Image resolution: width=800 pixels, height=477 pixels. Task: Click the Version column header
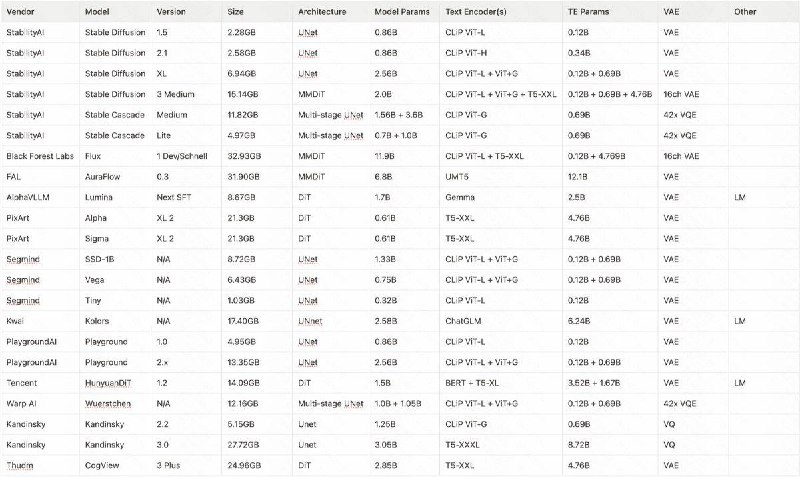(x=171, y=11)
